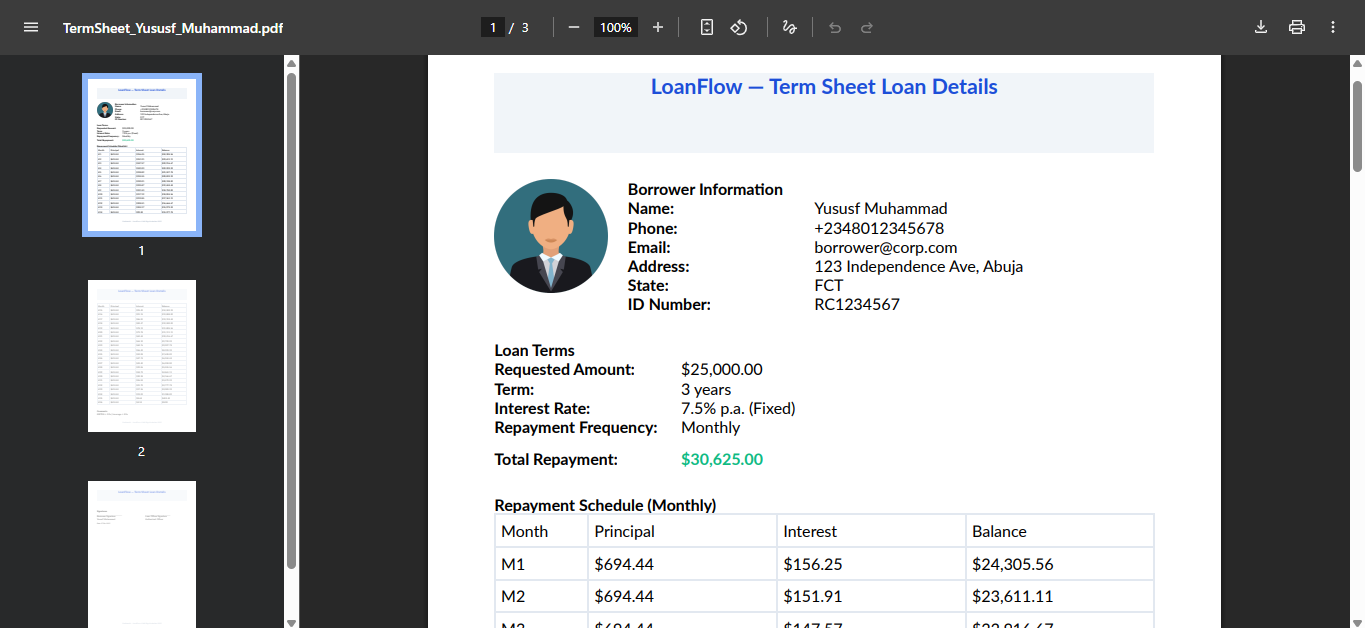Viewport: 1365px width, 628px height.
Task: Click the Principal column header
Action: click(x=624, y=531)
